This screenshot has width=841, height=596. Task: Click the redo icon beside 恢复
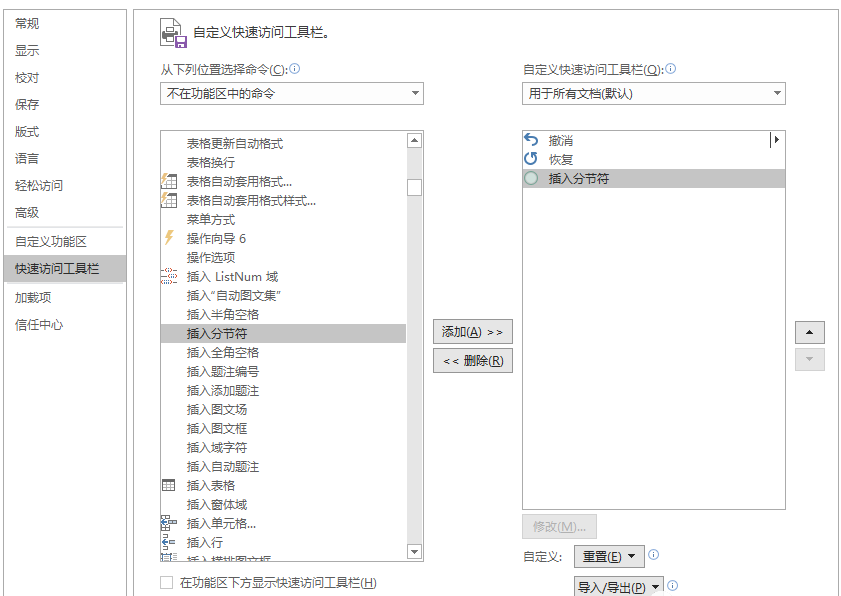coord(531,159)
